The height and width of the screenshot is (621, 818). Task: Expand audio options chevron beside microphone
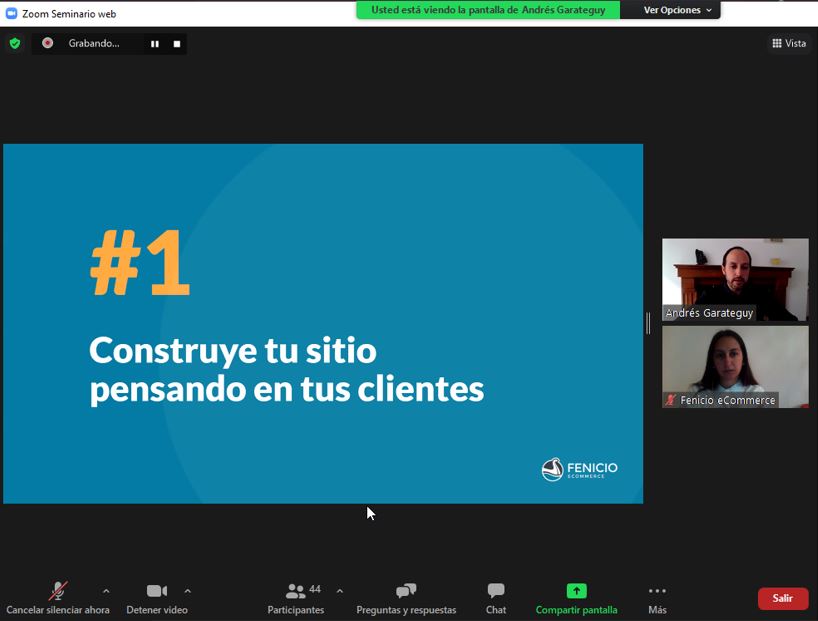(106, 591)
